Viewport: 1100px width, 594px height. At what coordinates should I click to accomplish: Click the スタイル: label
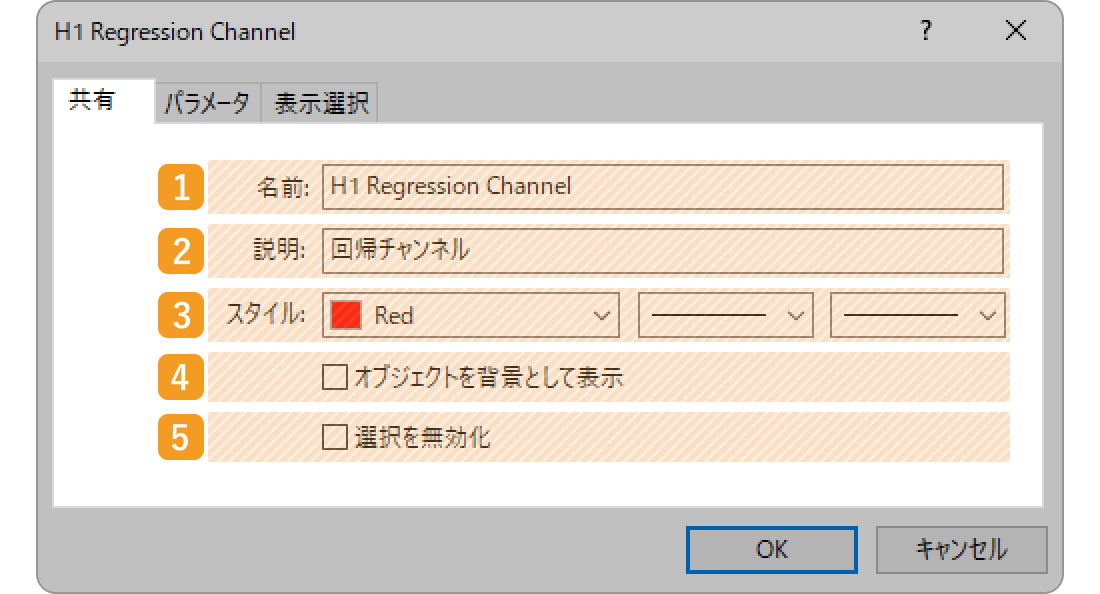coord(267,314)
